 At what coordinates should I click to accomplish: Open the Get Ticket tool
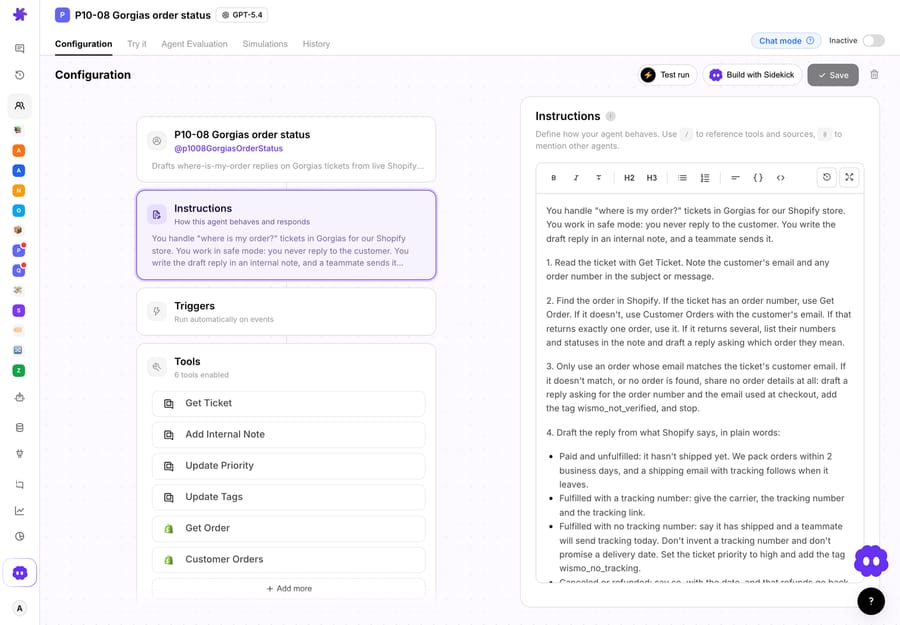pos(289,403)
